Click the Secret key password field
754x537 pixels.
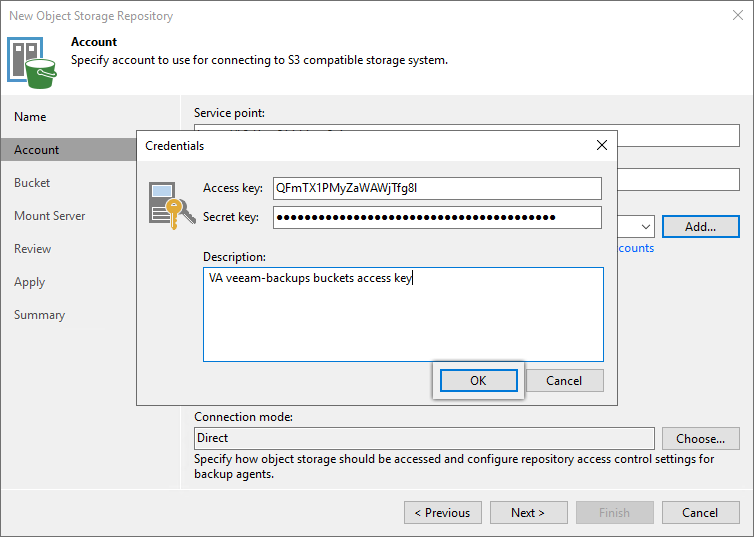coord(437,217)
